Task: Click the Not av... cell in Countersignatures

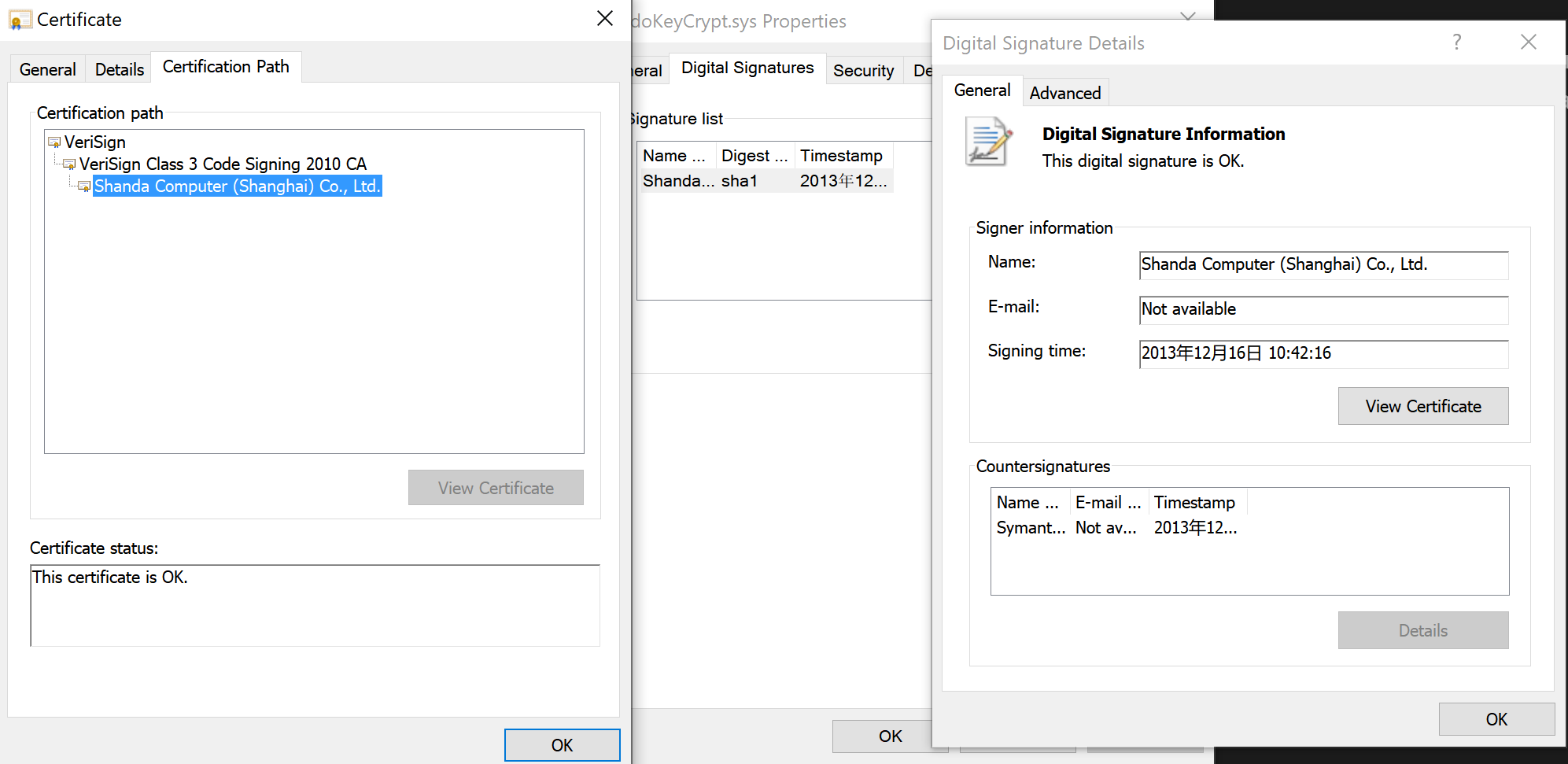Action: point(1106,528)
